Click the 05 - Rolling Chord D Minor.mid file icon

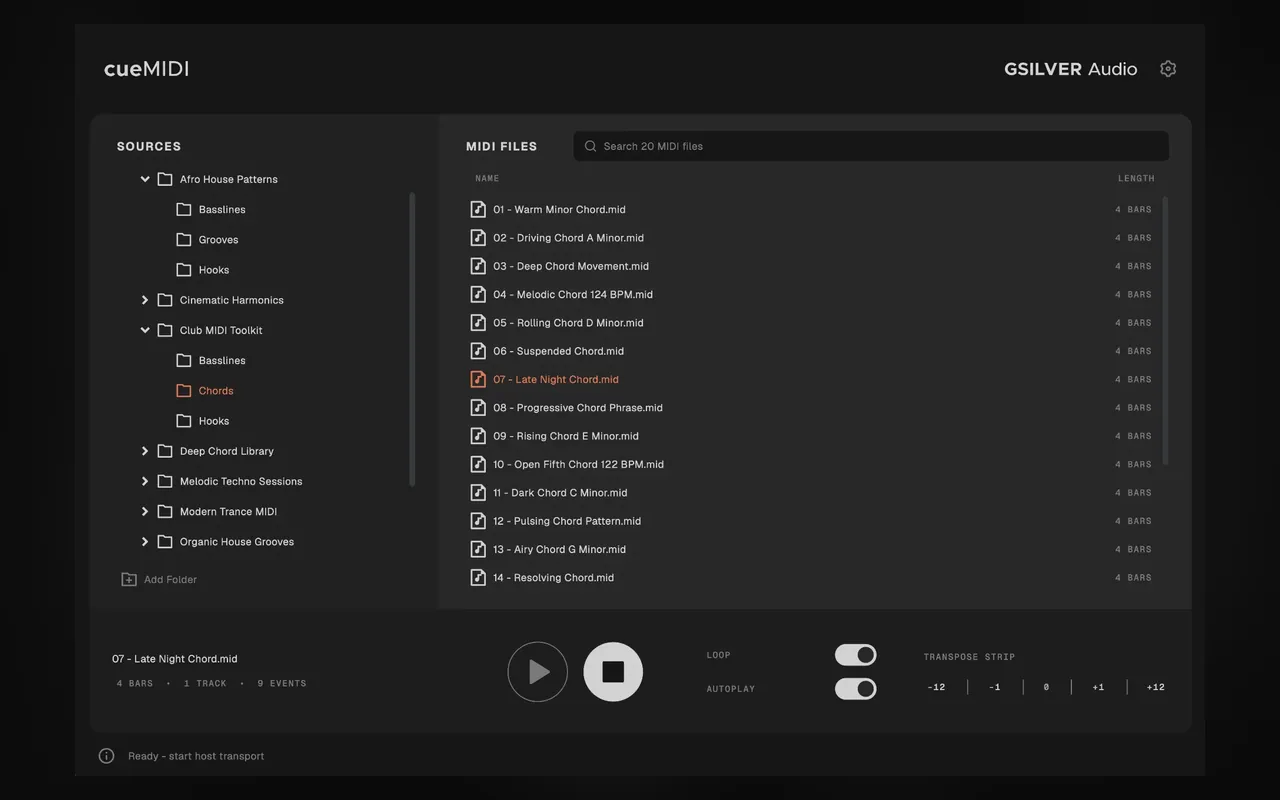tap(478, 323)
